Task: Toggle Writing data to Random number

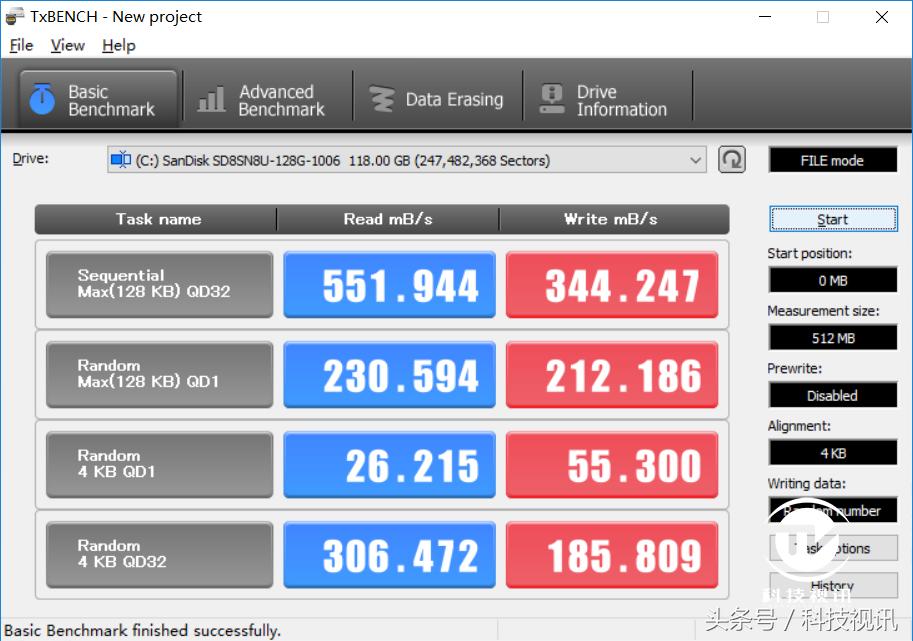Action: (833, 510)
